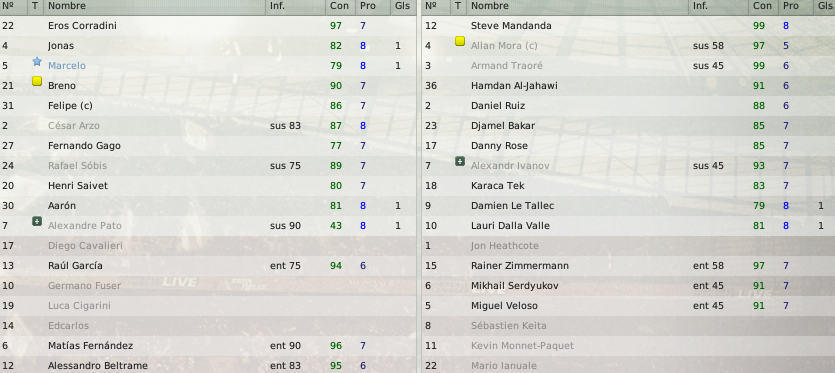Select Lauri Dalla Valle player name
The image size is (835, 373).
tap(510, 226)
